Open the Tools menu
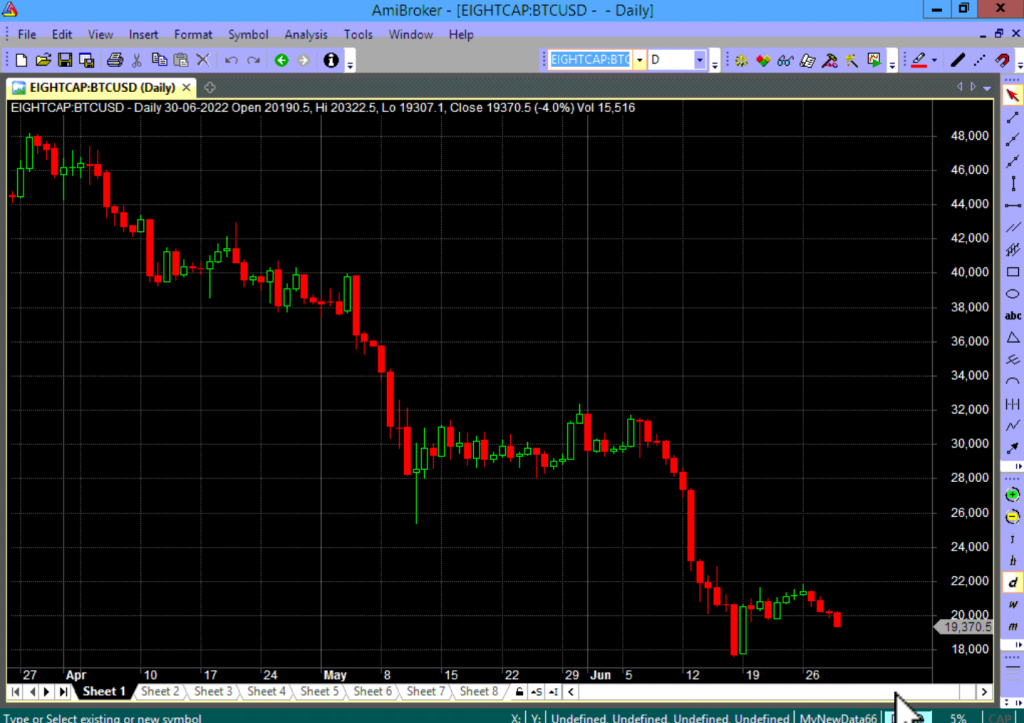 [x=358, y=35]
